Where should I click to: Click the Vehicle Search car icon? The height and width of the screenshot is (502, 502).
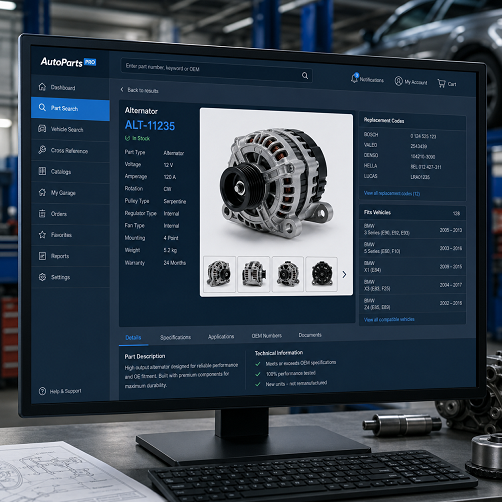42,128
